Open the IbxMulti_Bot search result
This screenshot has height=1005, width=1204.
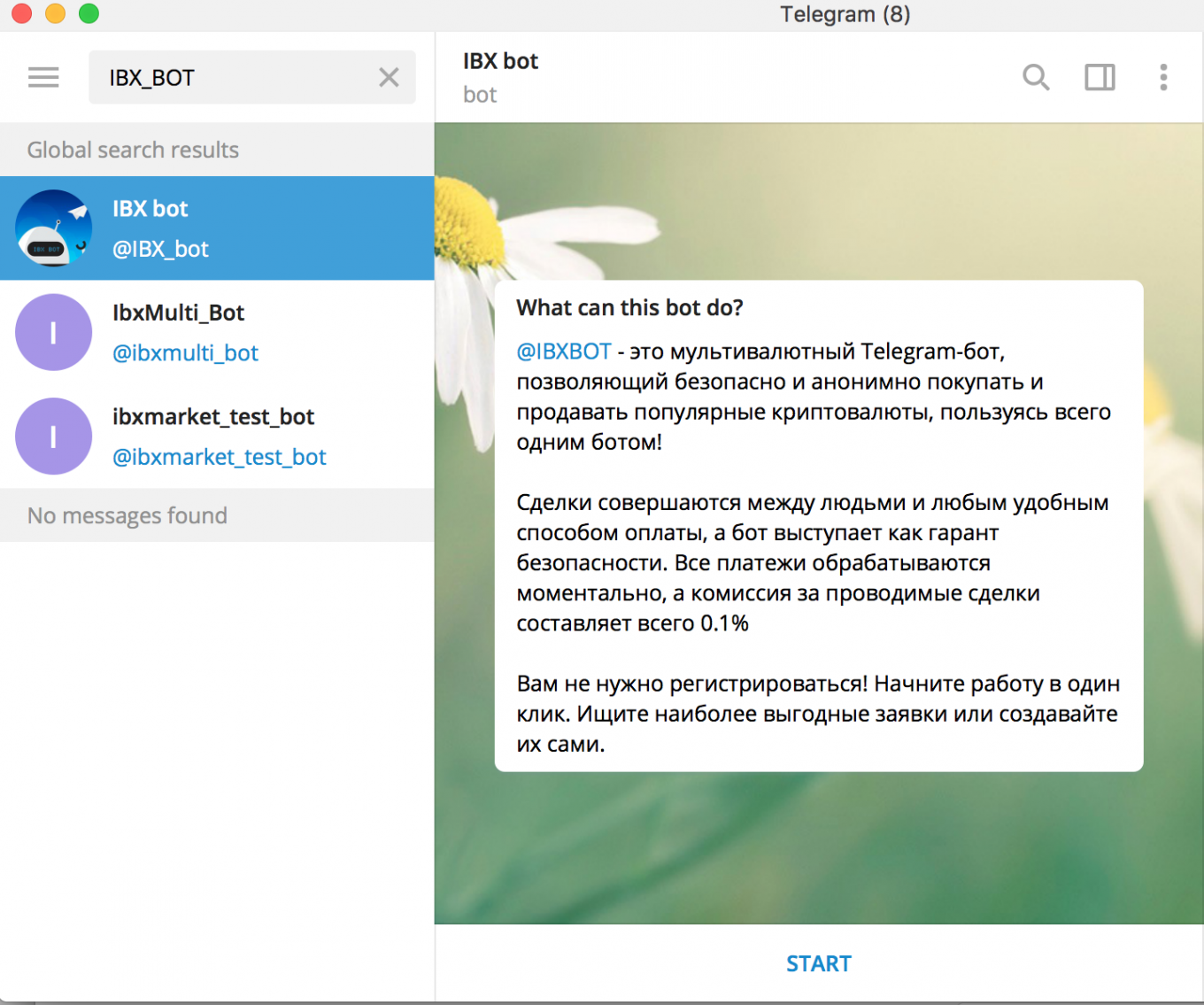[217, 332]
